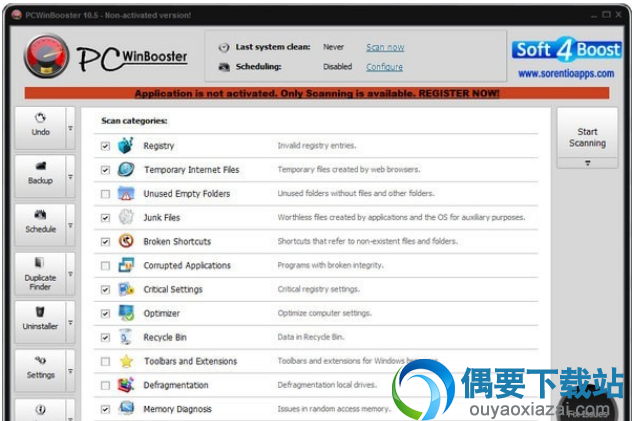Image resolution: width=635 pixels, height=421 pixels.
Task: Click the Start Scanning button
Action: tap(588, 133)
